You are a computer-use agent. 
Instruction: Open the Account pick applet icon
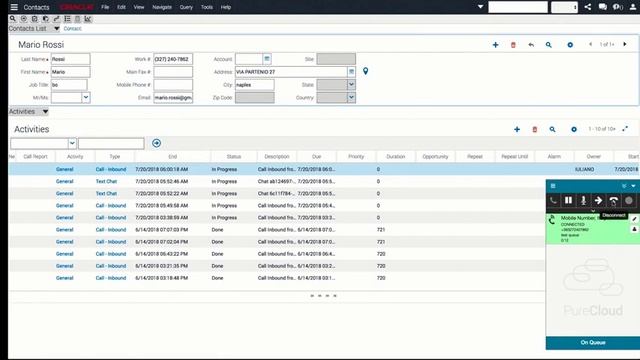point(267,59)
